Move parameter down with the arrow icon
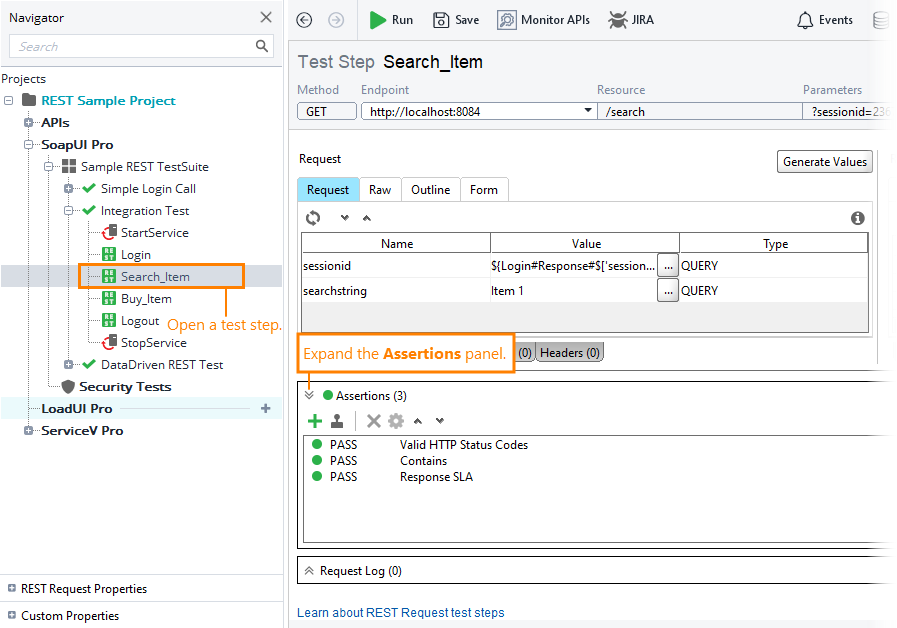 344,218
